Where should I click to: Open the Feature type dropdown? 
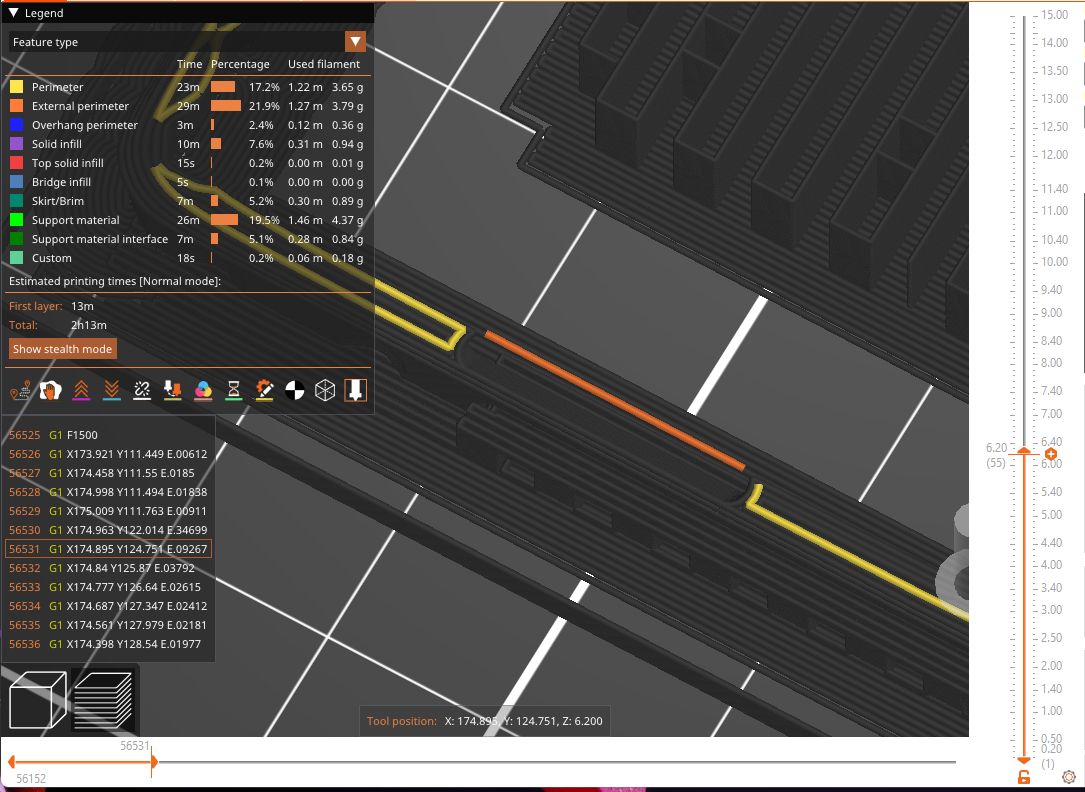pos(355,41)
